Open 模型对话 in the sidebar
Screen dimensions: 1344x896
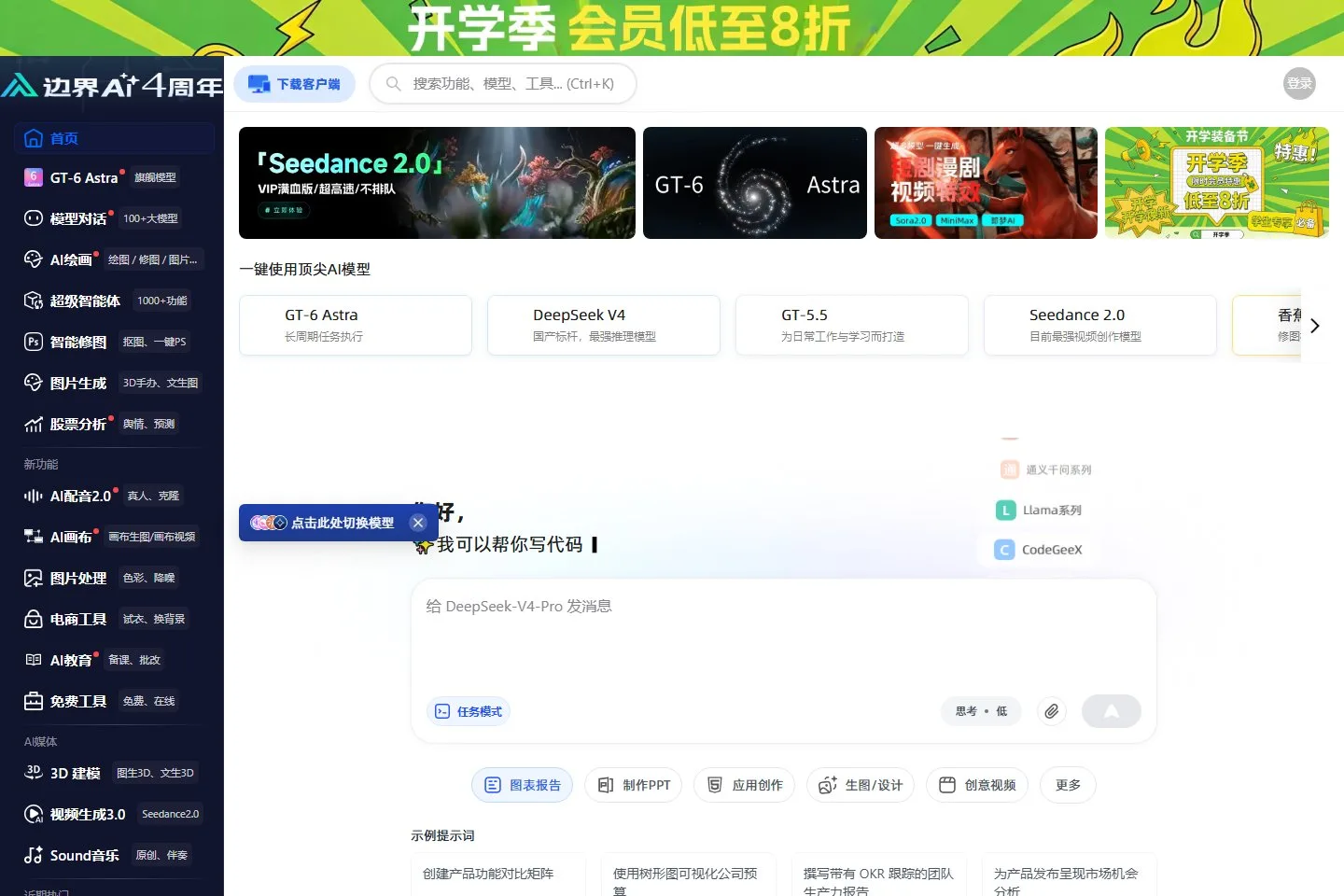click(x=78, y=218)
